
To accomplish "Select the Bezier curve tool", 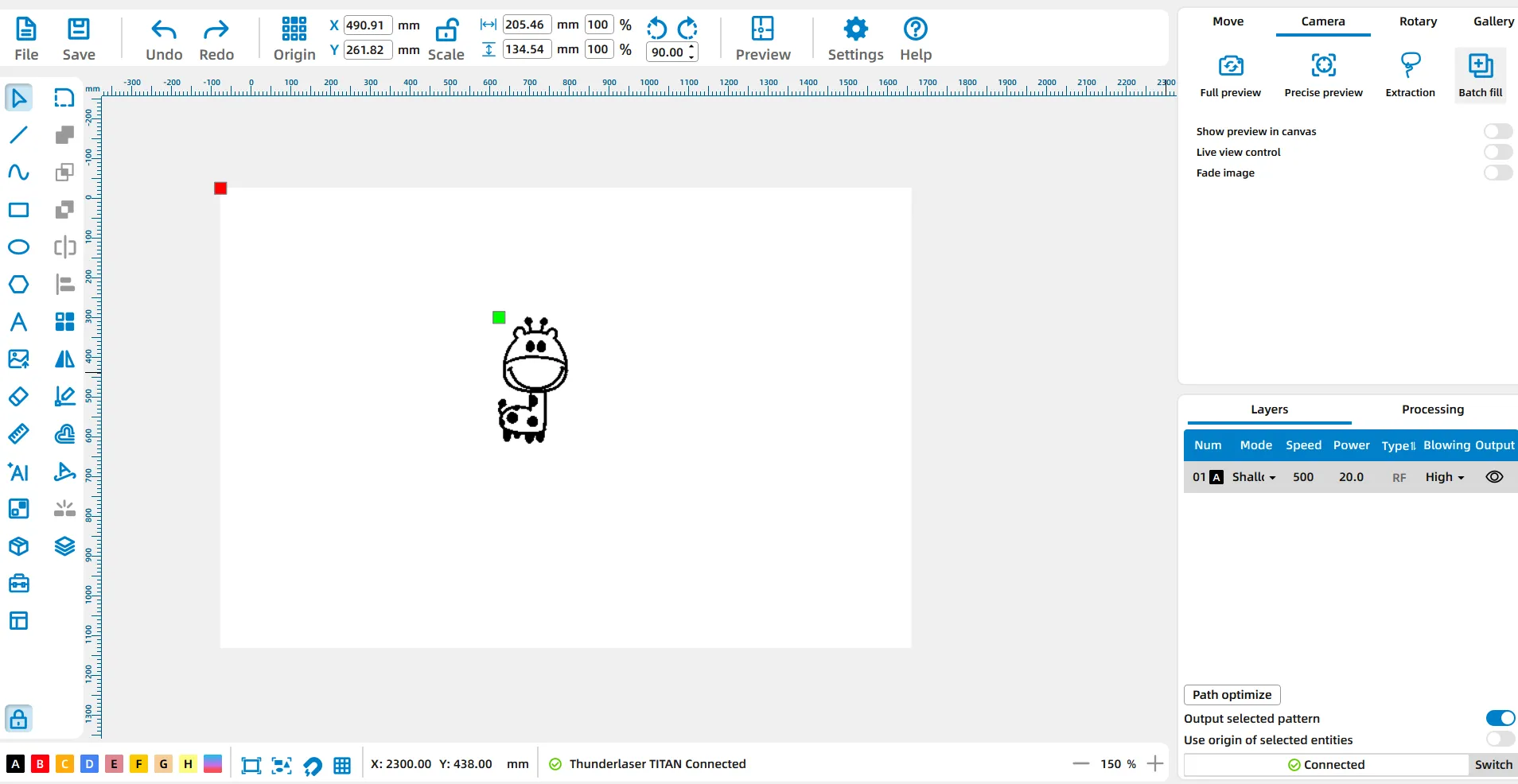I will (x=18, y=173).
